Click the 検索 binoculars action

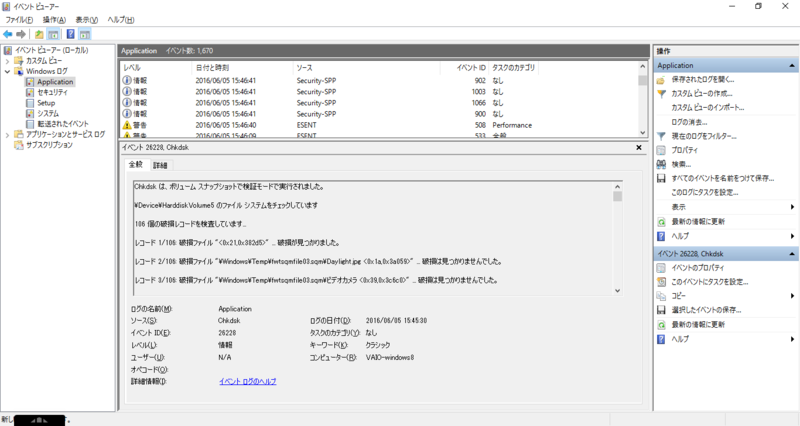(x=681, y=165)
